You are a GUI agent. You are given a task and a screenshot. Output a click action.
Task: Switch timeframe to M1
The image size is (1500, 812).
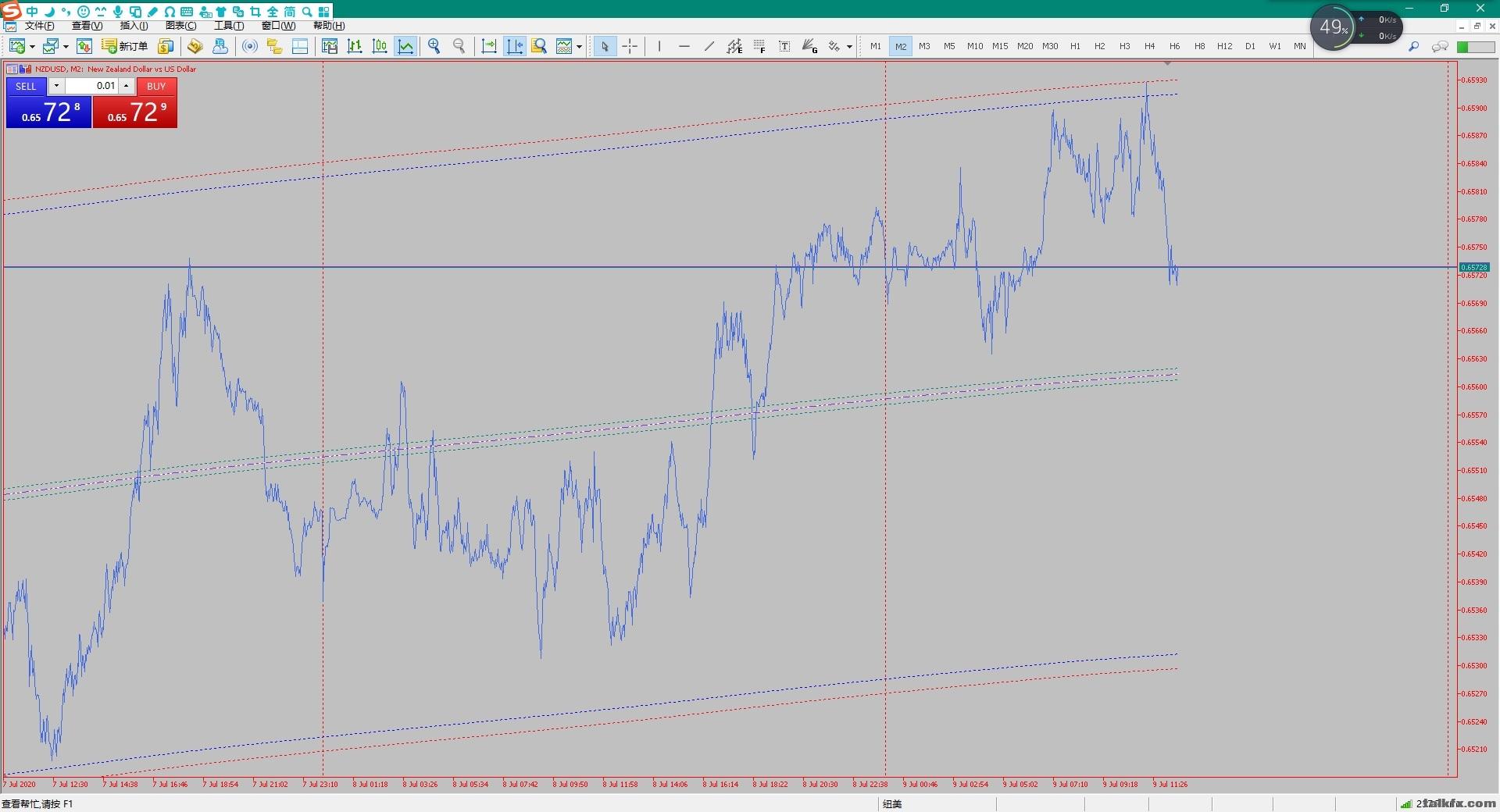(876, 47)
